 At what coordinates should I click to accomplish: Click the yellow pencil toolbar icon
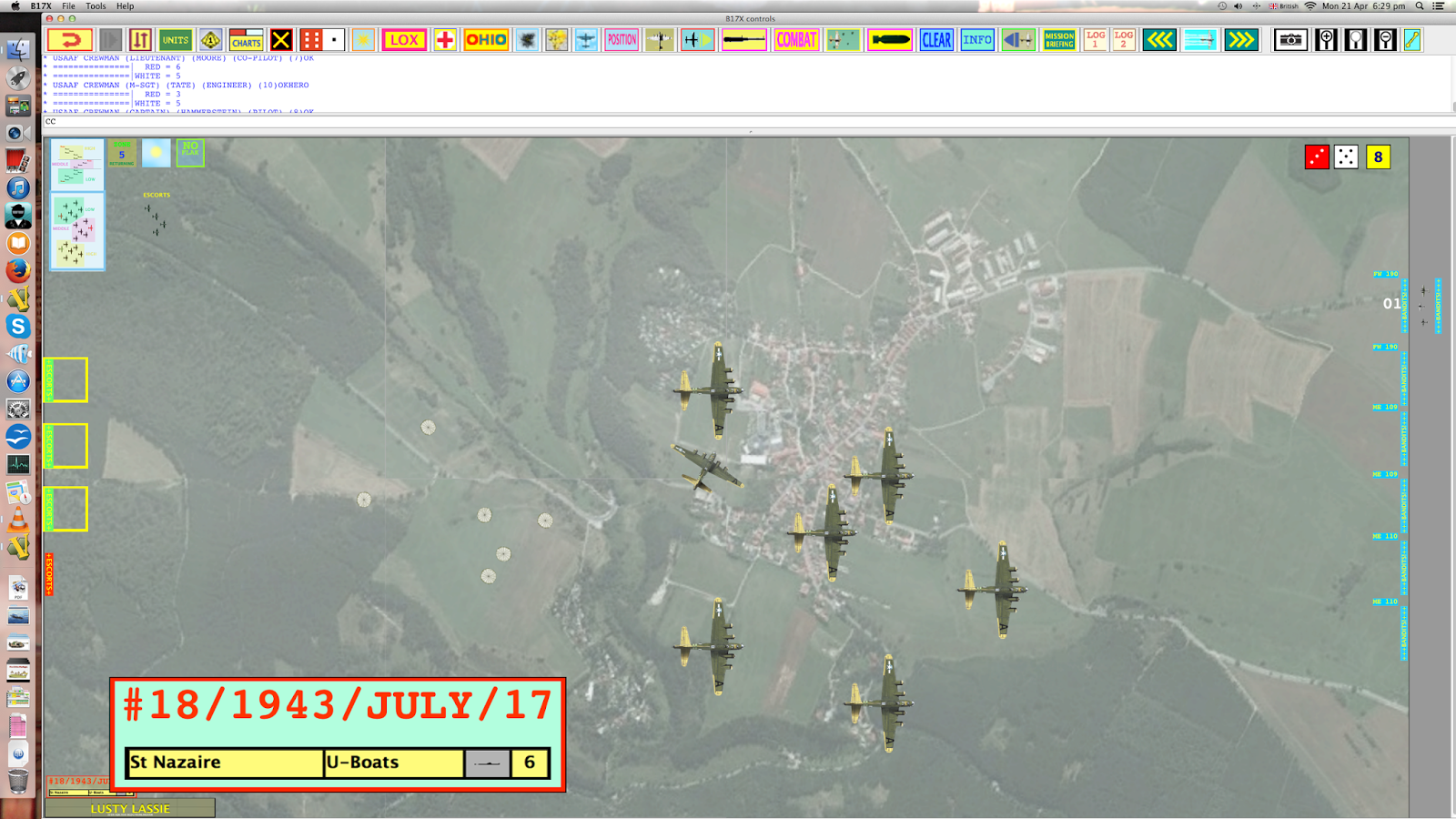1412,40
